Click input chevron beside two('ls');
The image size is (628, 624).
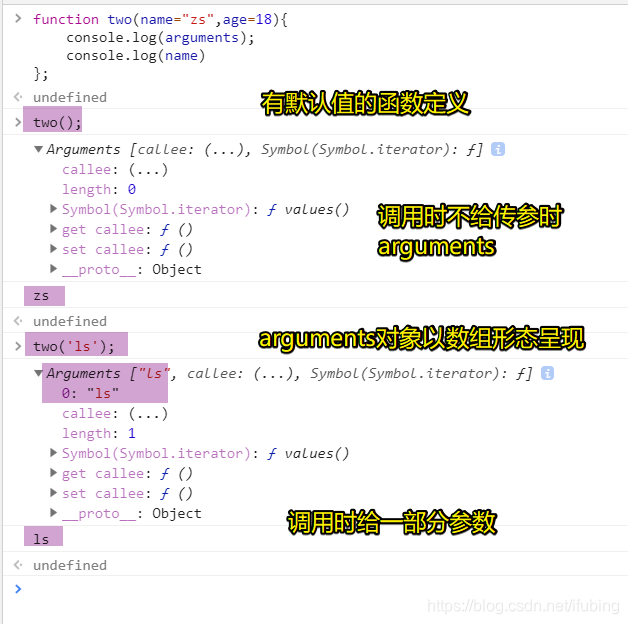[18, 346]
